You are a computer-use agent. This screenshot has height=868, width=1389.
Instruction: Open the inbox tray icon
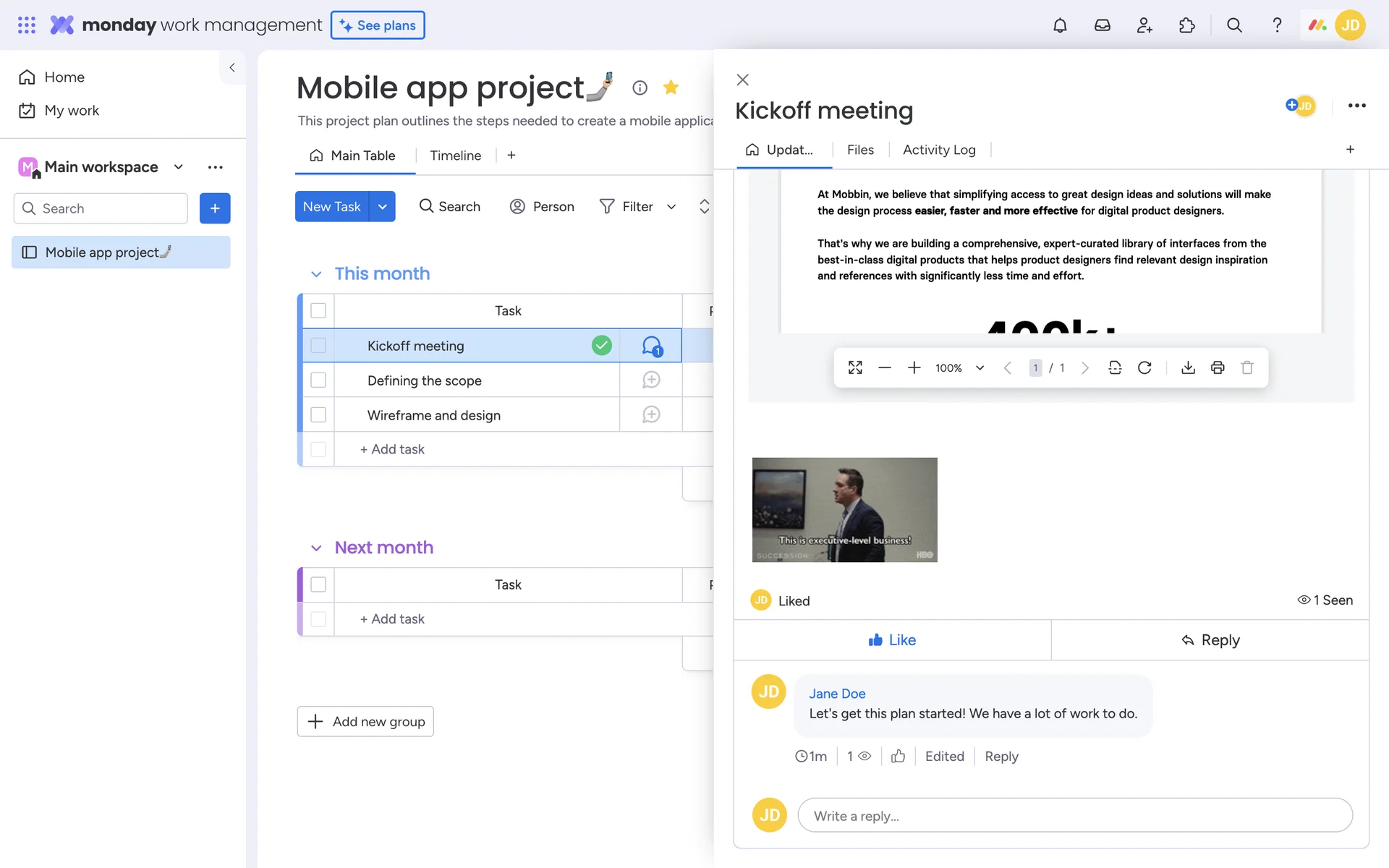coord(1102,25)
